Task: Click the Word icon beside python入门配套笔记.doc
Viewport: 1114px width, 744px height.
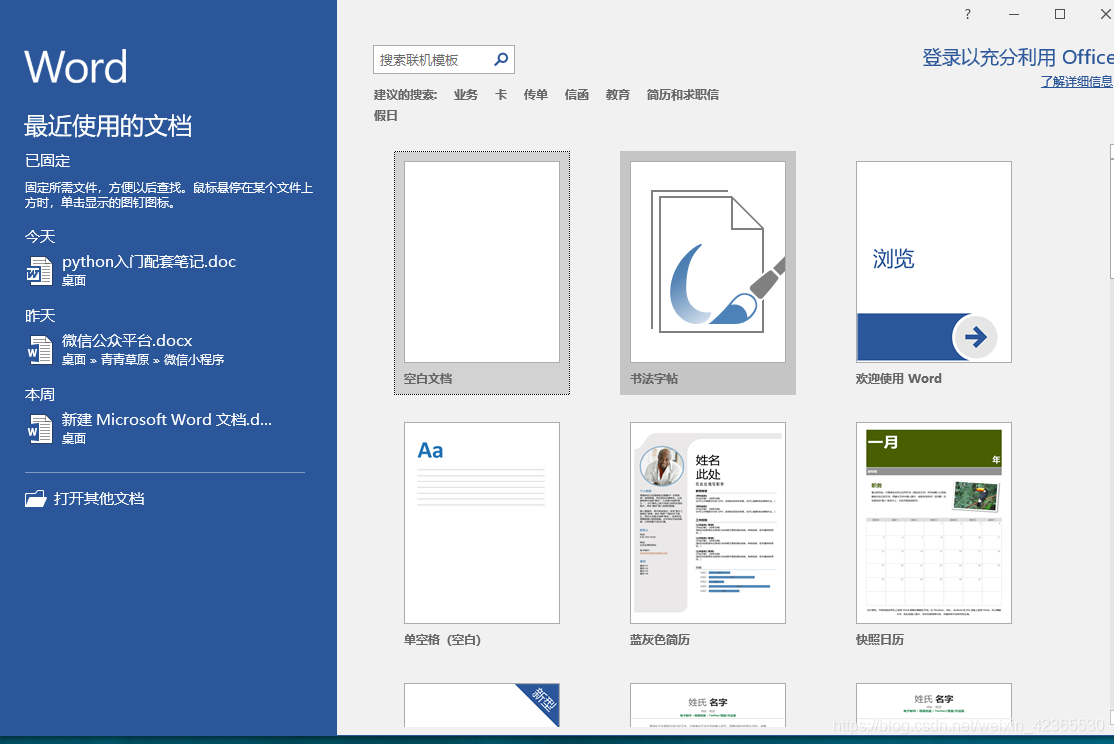Action: coord(39,271)
